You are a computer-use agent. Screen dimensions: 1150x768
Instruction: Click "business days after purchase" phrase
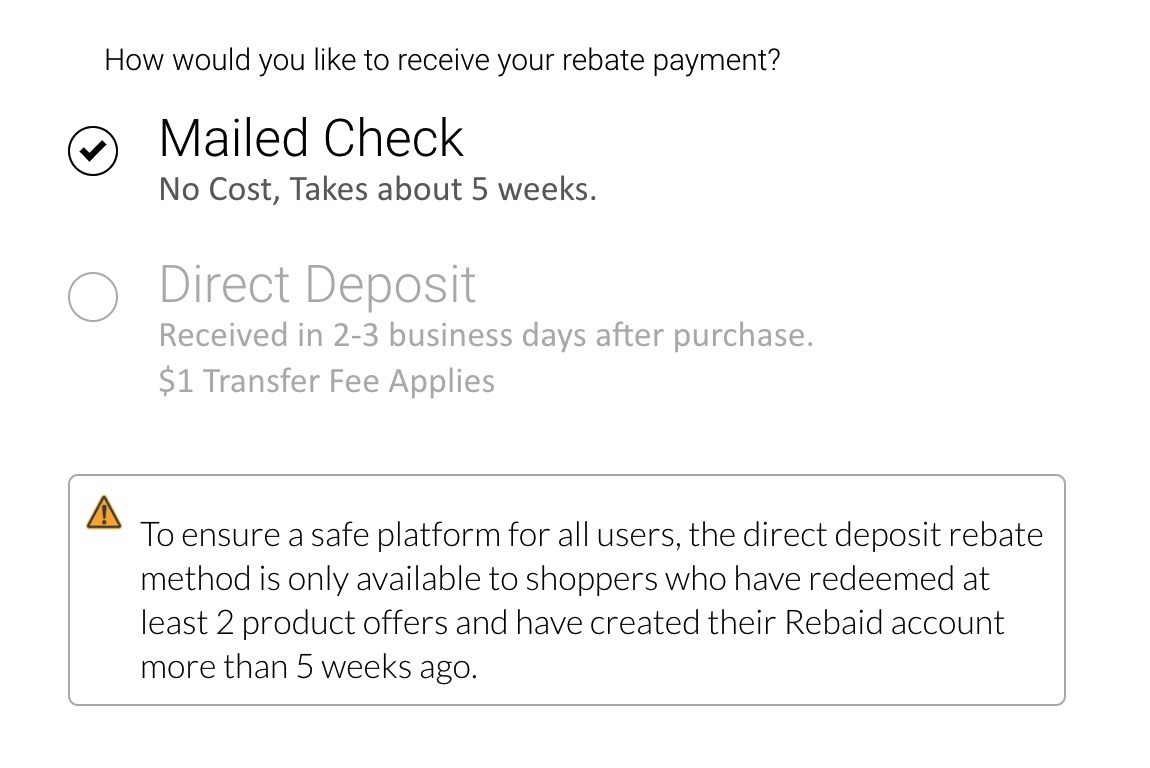(600, 335)
